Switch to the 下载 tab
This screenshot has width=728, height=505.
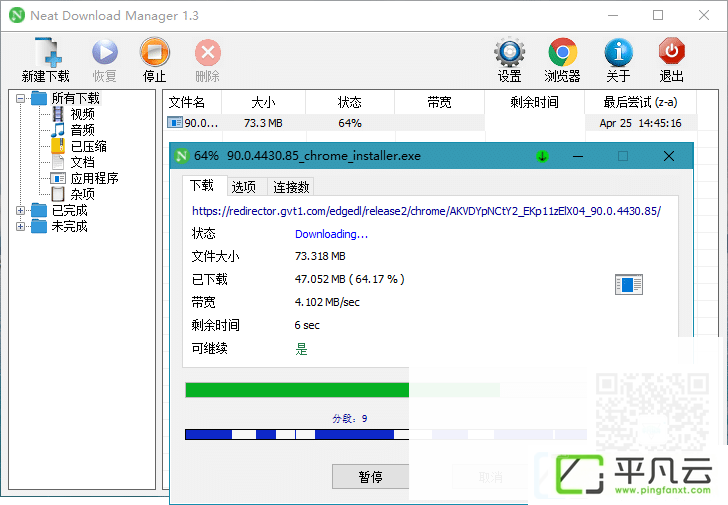202,186
